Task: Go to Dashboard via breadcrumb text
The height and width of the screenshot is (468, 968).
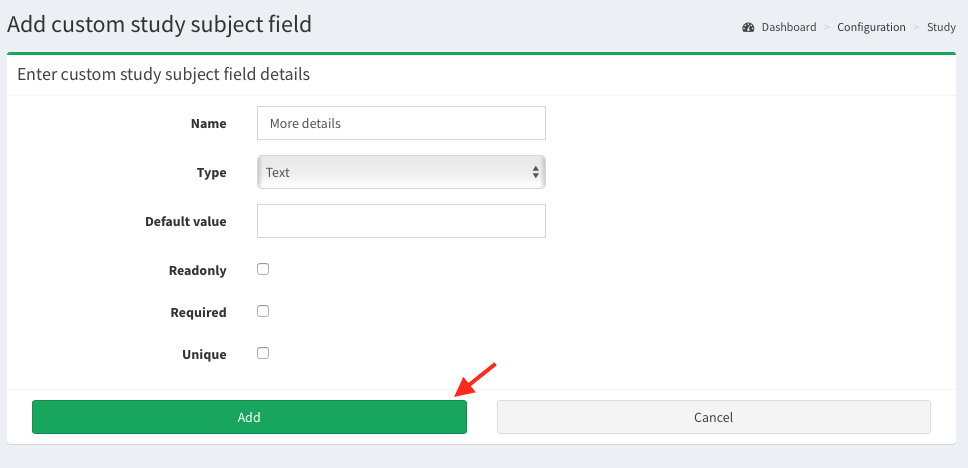Action: point(789,27)
